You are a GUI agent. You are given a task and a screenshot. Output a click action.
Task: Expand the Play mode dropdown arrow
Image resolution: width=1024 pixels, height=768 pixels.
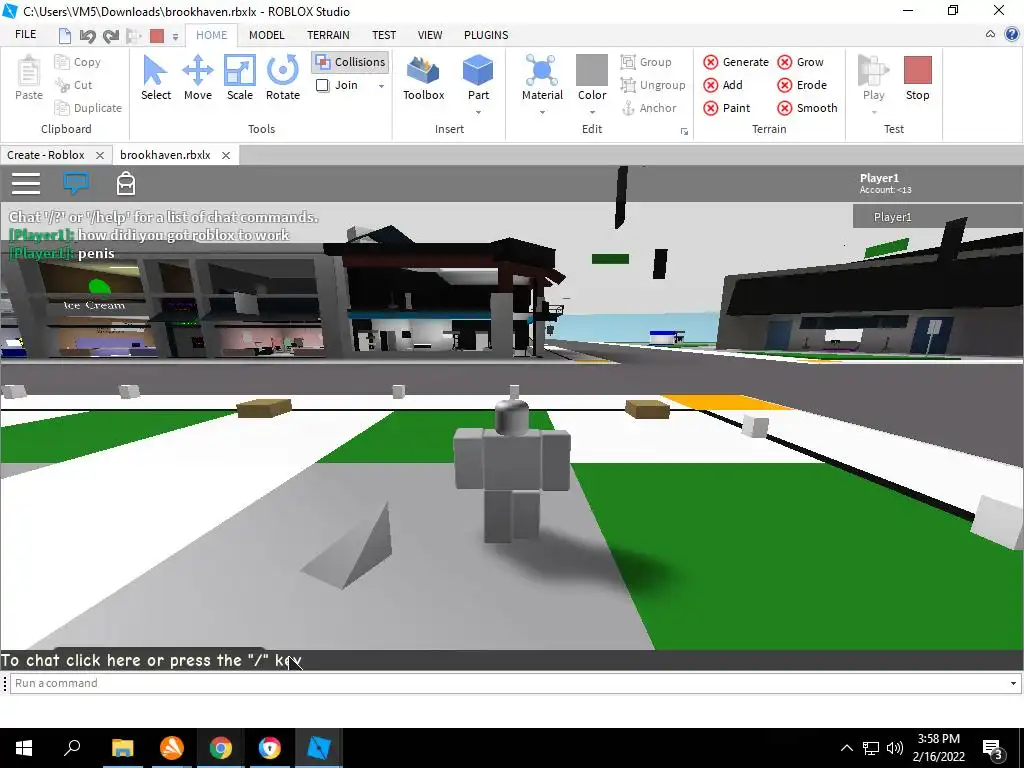[x=873, y=112]
